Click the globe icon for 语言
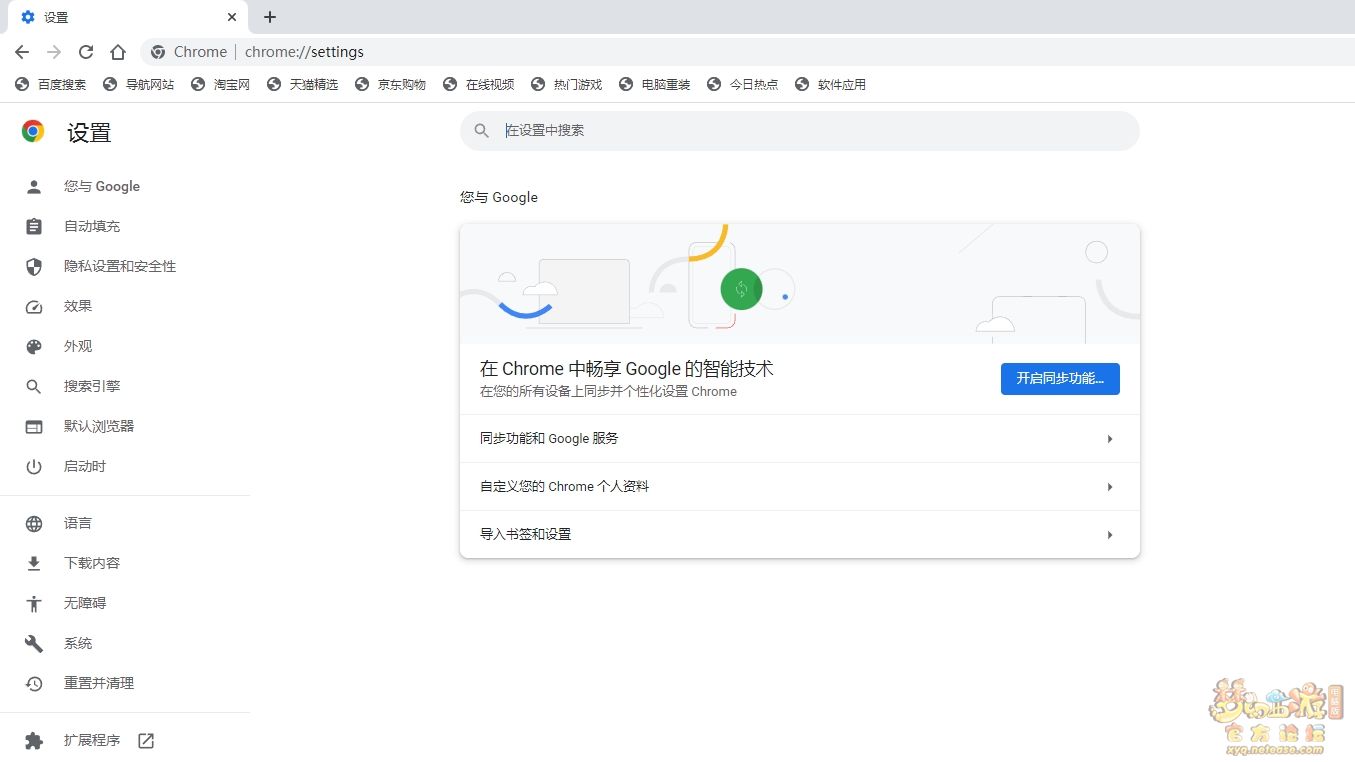Screen dimensions: 1355x762 pyautogui.click(x=34, y=523)
